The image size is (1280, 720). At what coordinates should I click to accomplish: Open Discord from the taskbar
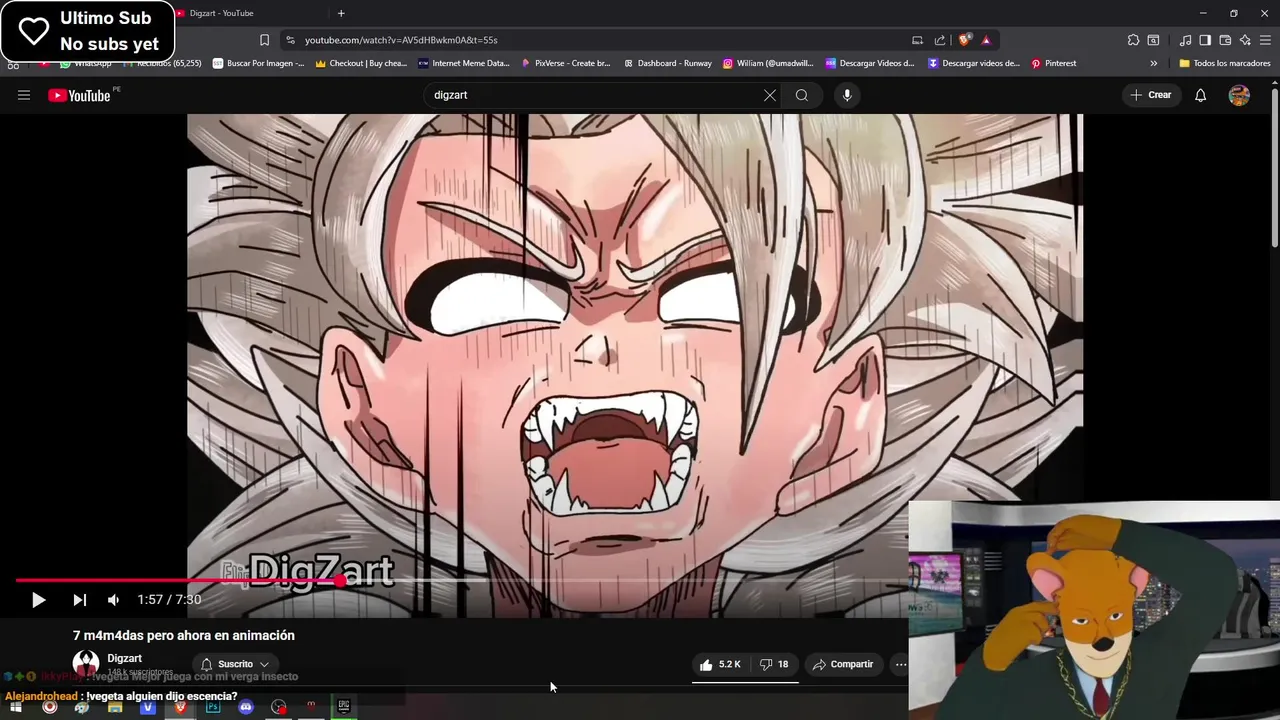click(246, 707)
